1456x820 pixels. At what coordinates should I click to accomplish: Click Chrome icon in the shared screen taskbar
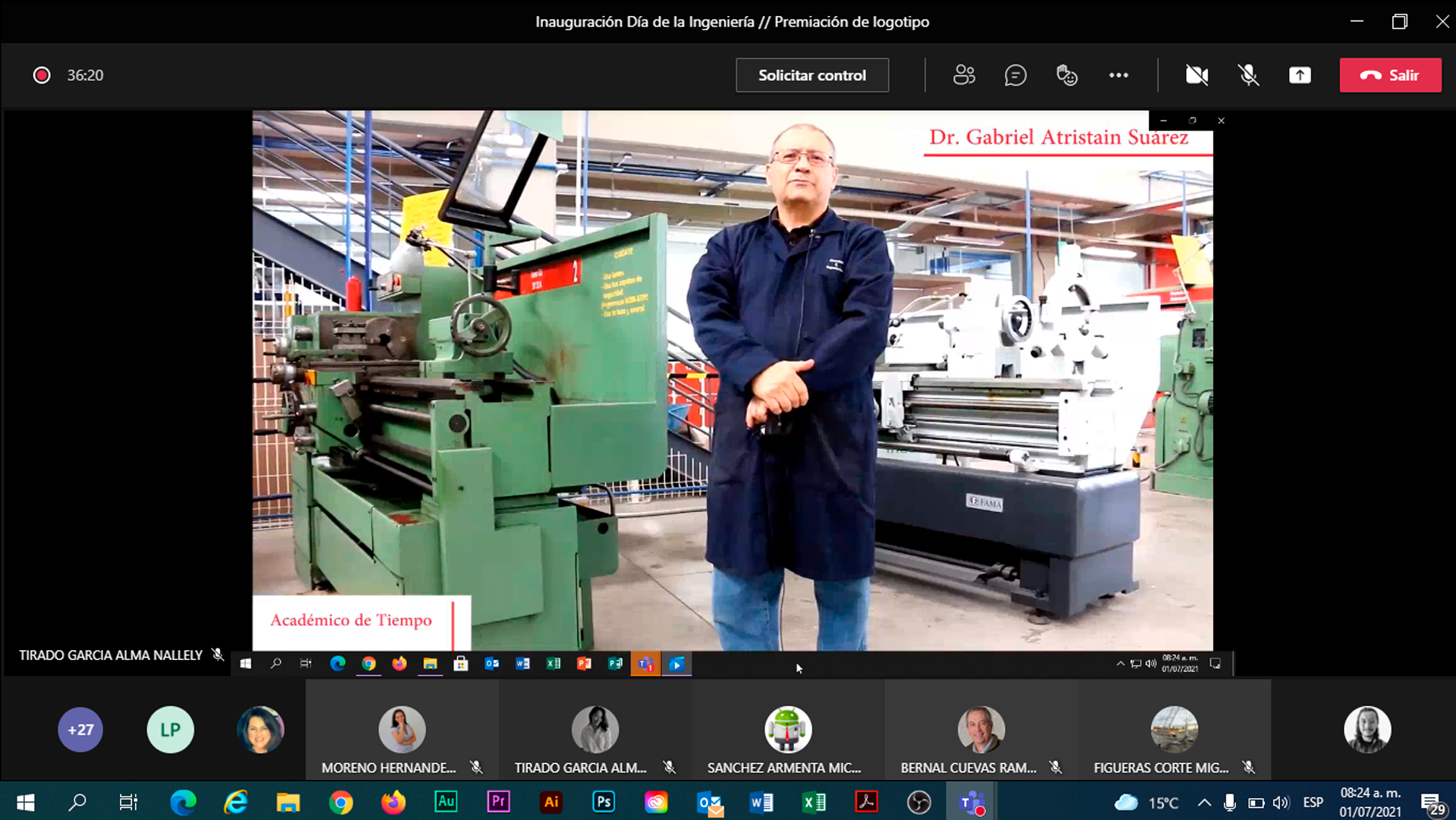tap(369, 664)
